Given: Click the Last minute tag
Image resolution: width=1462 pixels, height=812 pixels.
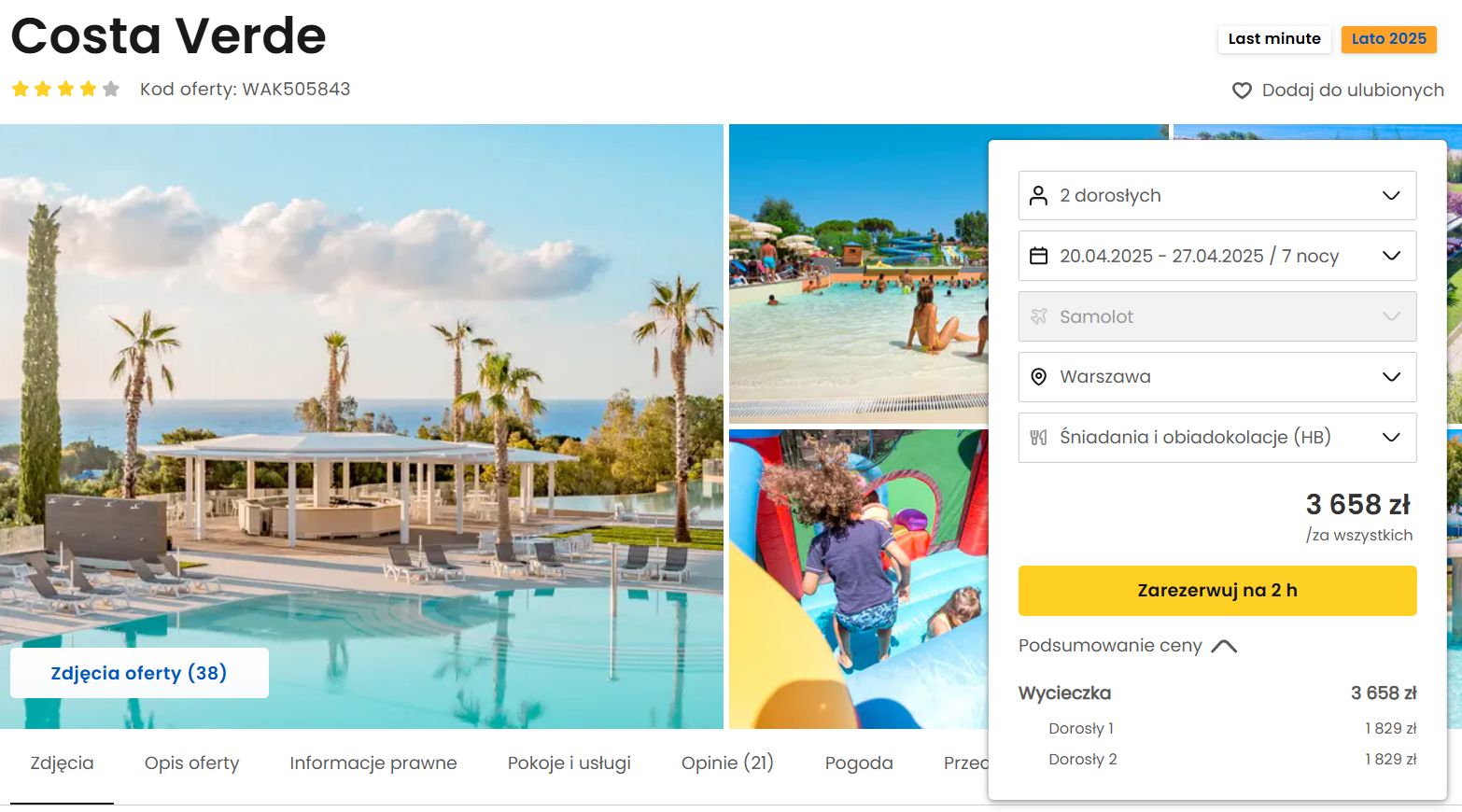Looking at the screenshot, I should [1274, 39].
